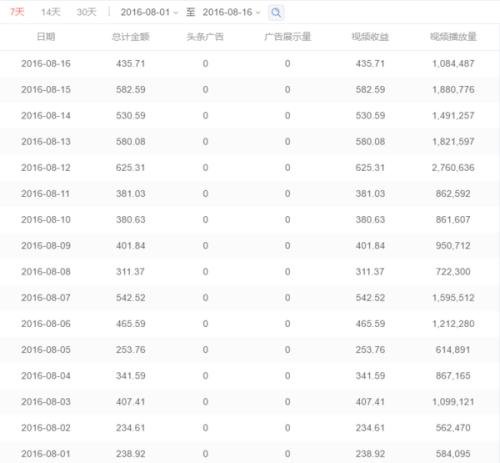Click play count 584,095
The width and height of the screenshot is (500, 463).
pyautogui.click(x=453, y=454)
